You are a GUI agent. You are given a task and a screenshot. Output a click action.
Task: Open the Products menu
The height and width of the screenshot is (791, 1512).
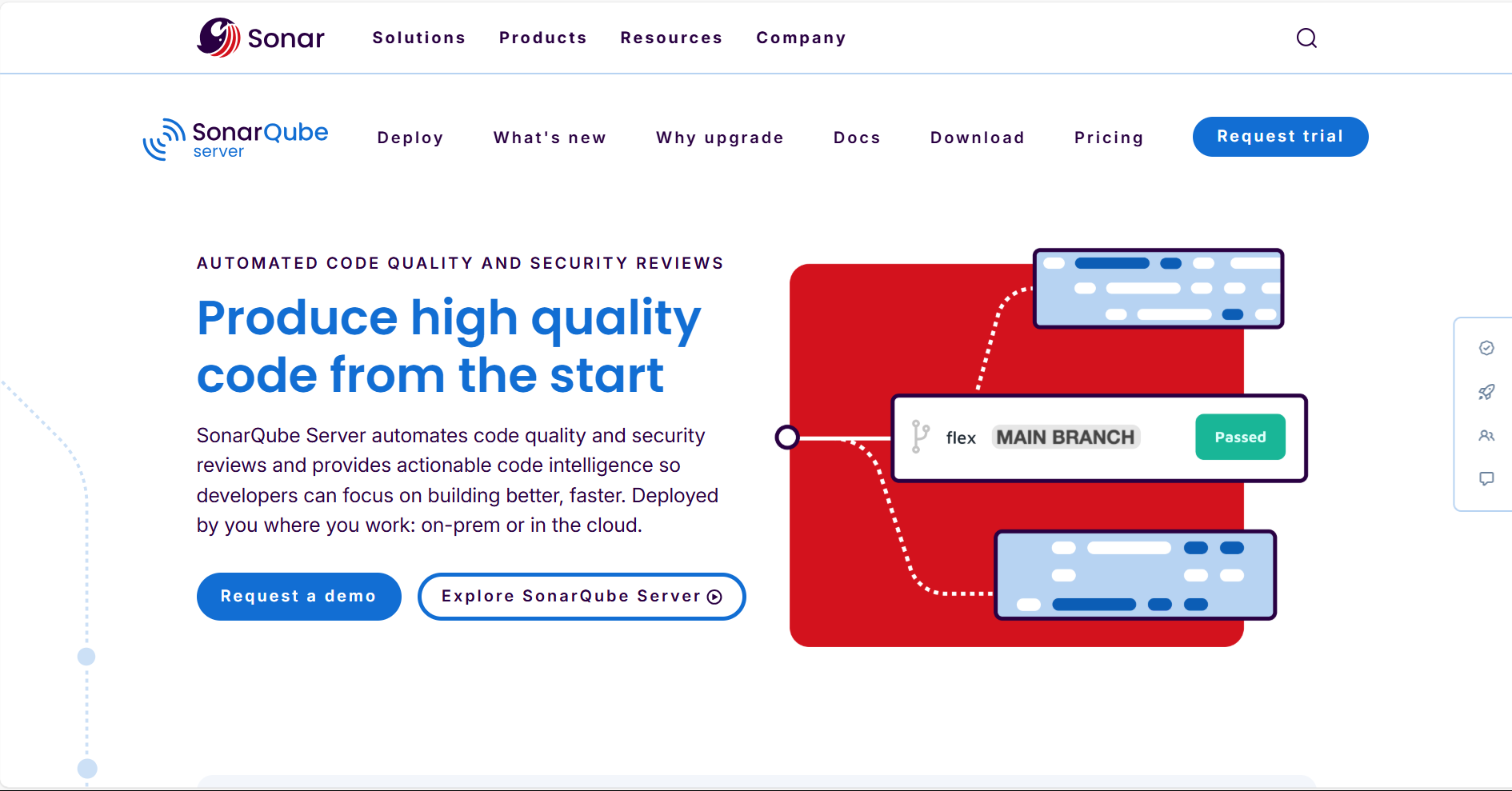click(542, 38)
